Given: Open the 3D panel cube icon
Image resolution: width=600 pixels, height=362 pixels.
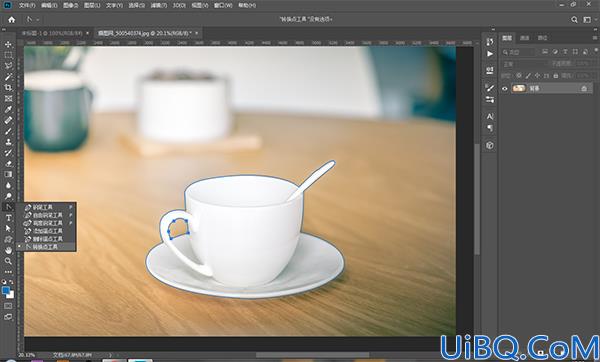Looking at the screenshot, I should pyautogui.click(x=490, y=145).
